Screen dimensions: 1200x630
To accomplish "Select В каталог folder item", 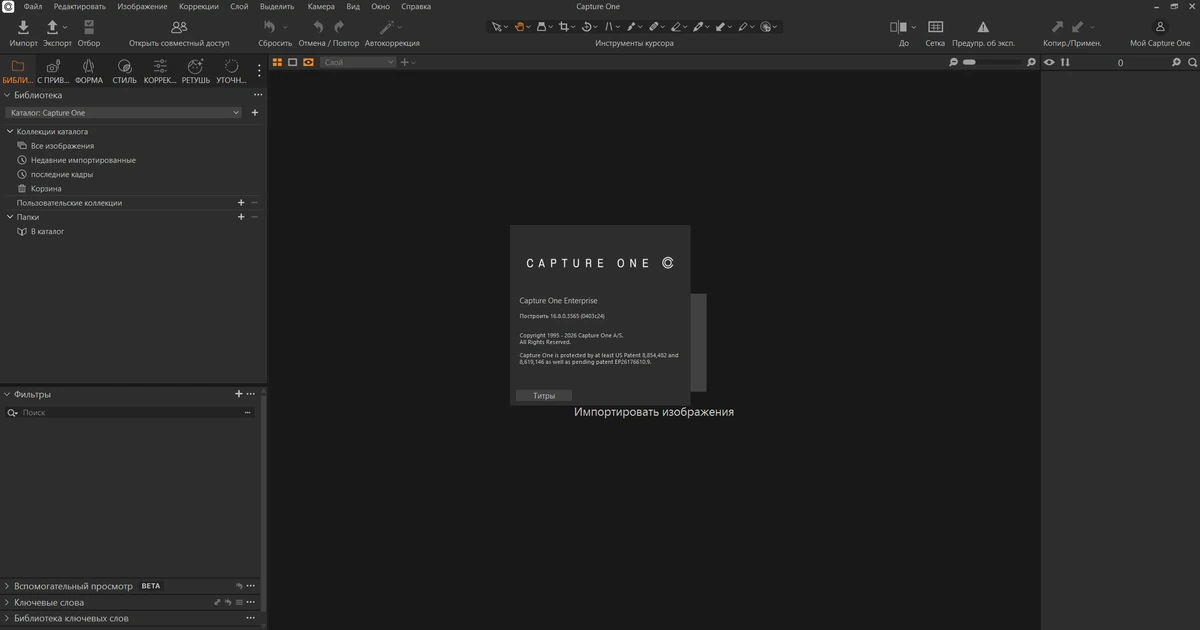I will [47, 231].
